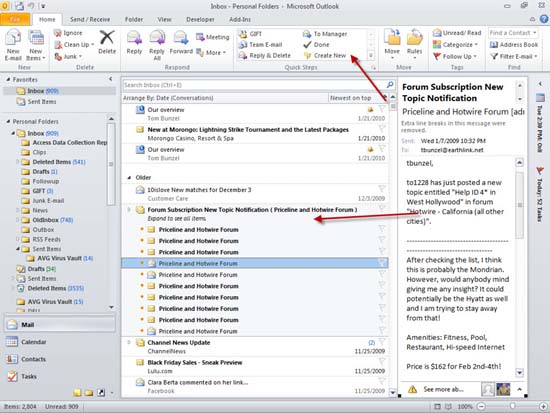Open the Rules menu

click(x=414, y=45)
